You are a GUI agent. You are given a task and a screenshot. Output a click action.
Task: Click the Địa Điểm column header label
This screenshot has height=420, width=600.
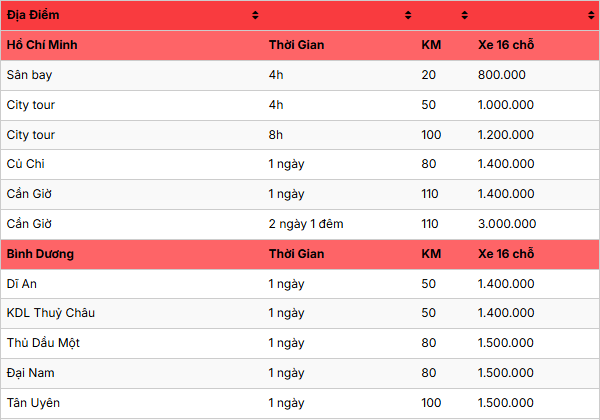pos(33,15)
